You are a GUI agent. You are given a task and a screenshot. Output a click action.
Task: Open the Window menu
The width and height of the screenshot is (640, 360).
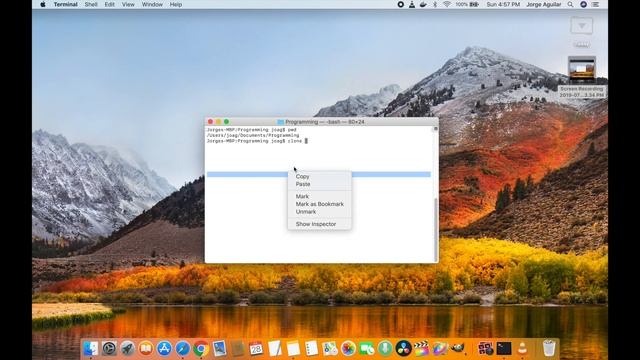pos(152,4)
